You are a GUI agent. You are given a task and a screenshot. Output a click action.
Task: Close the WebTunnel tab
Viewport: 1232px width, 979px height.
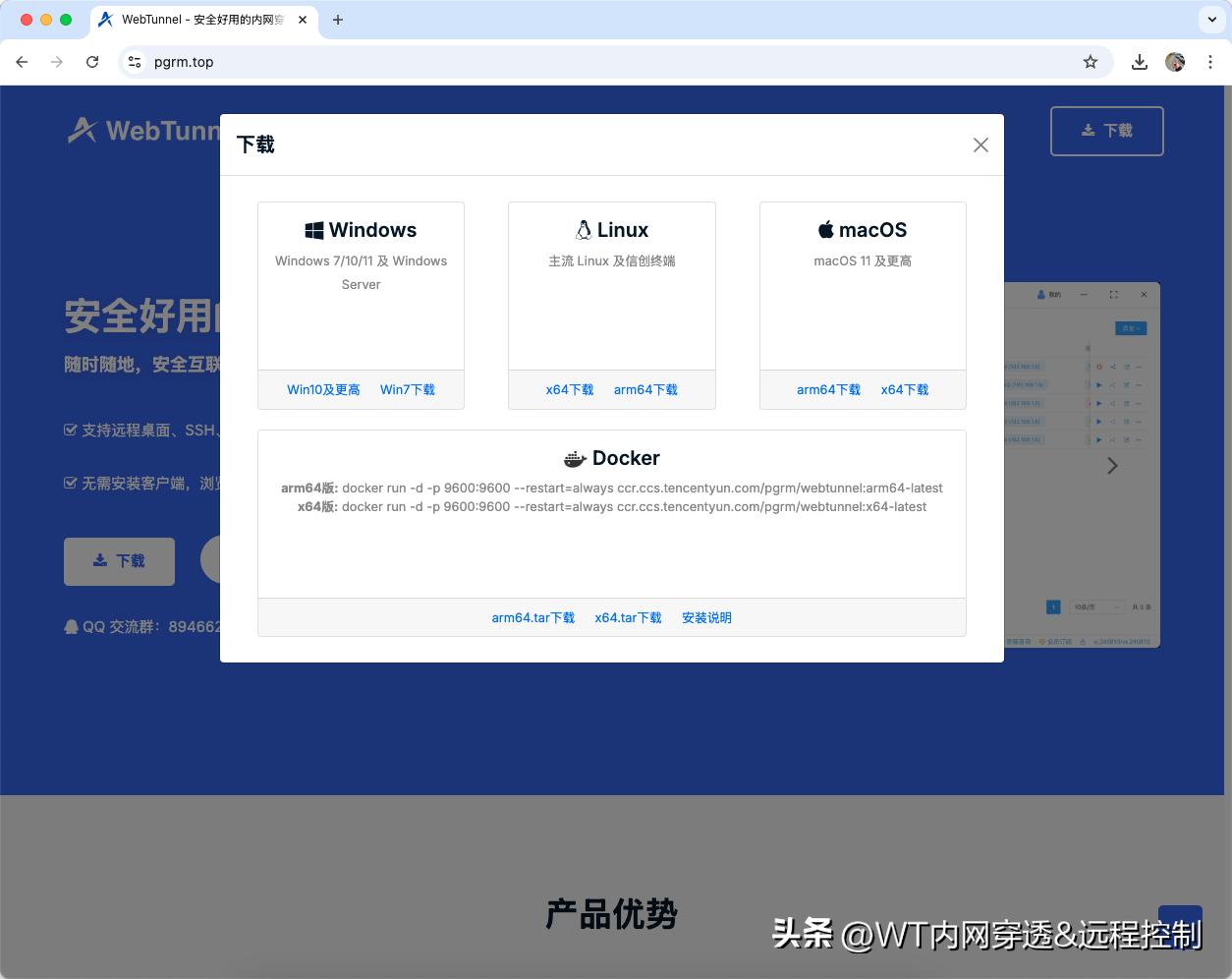pos(303,20)
